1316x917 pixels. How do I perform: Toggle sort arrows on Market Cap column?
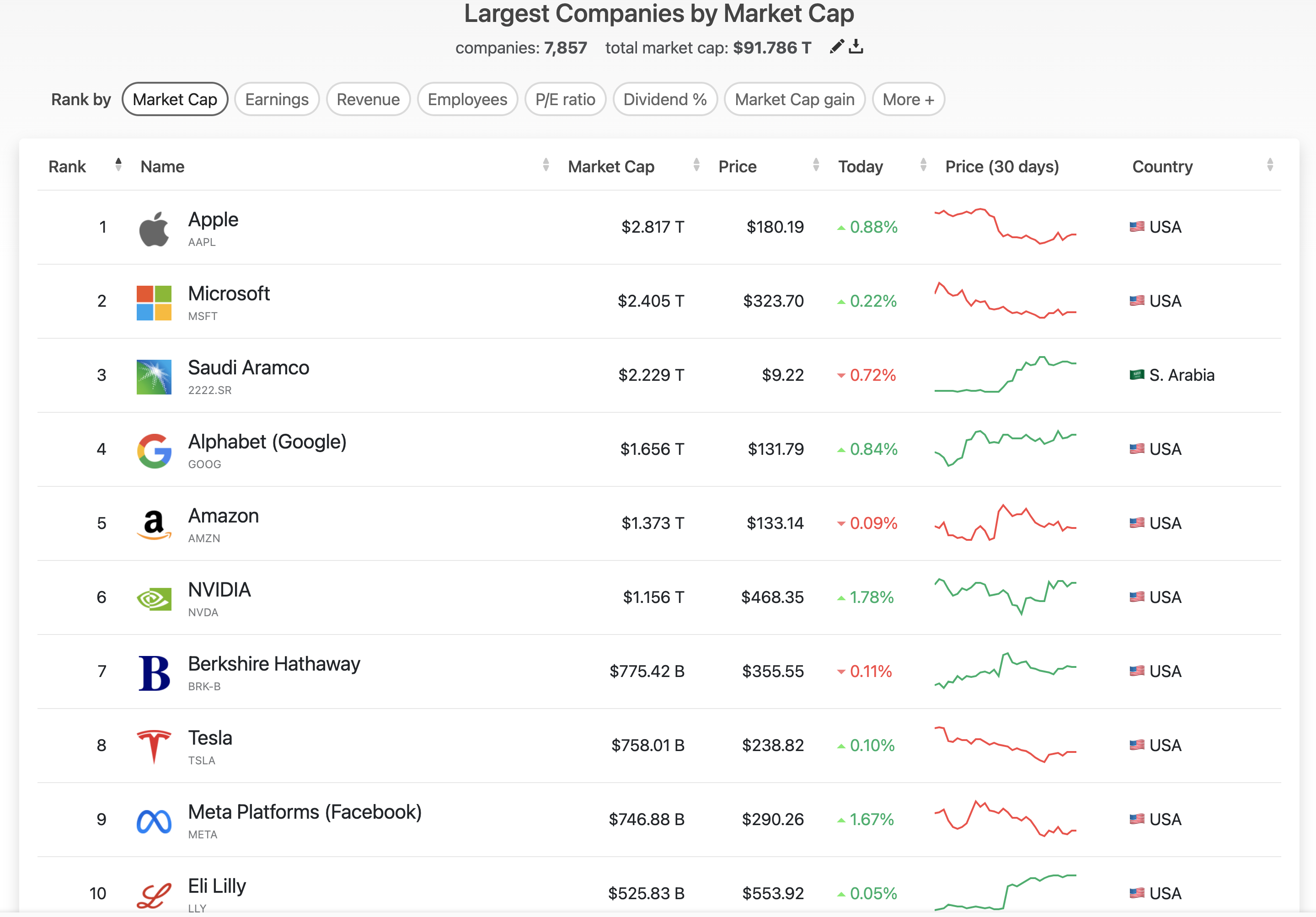tap(696, 165)
